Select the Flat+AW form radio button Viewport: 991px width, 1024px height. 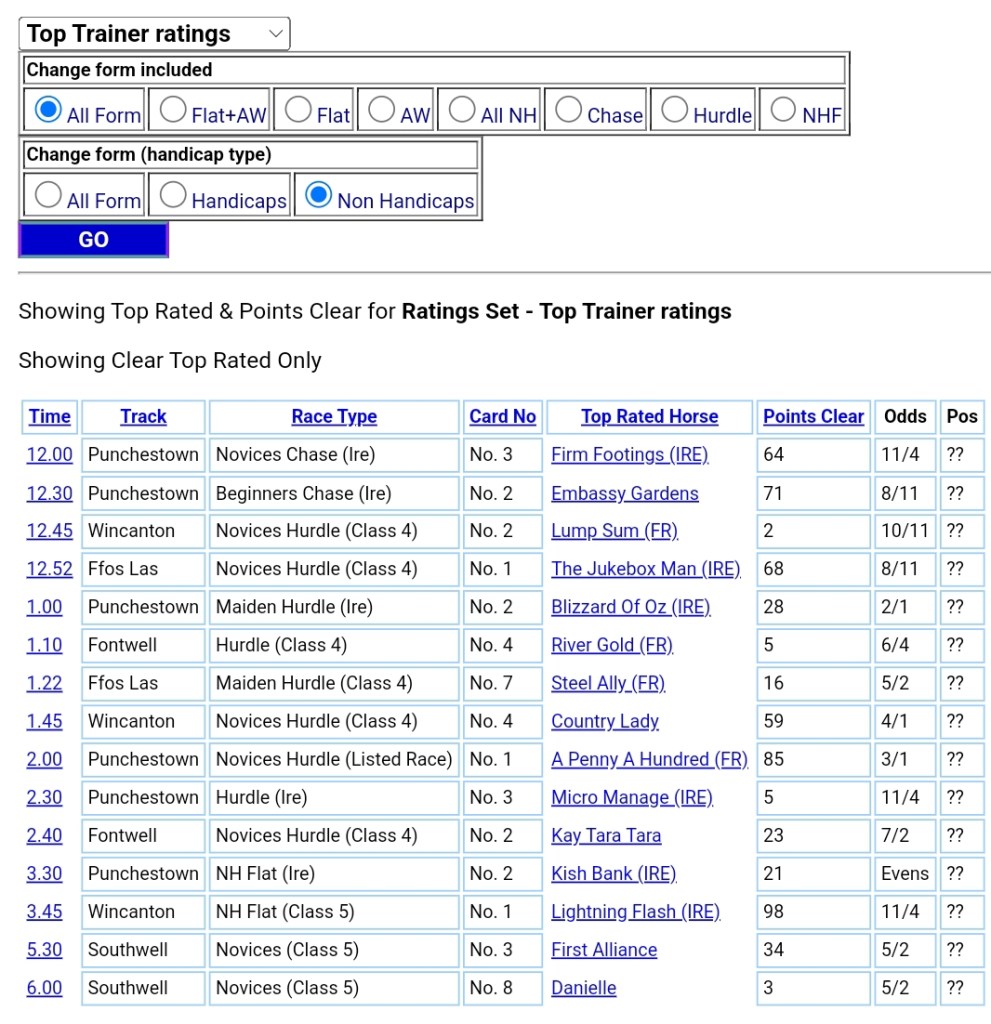point(174,109)
